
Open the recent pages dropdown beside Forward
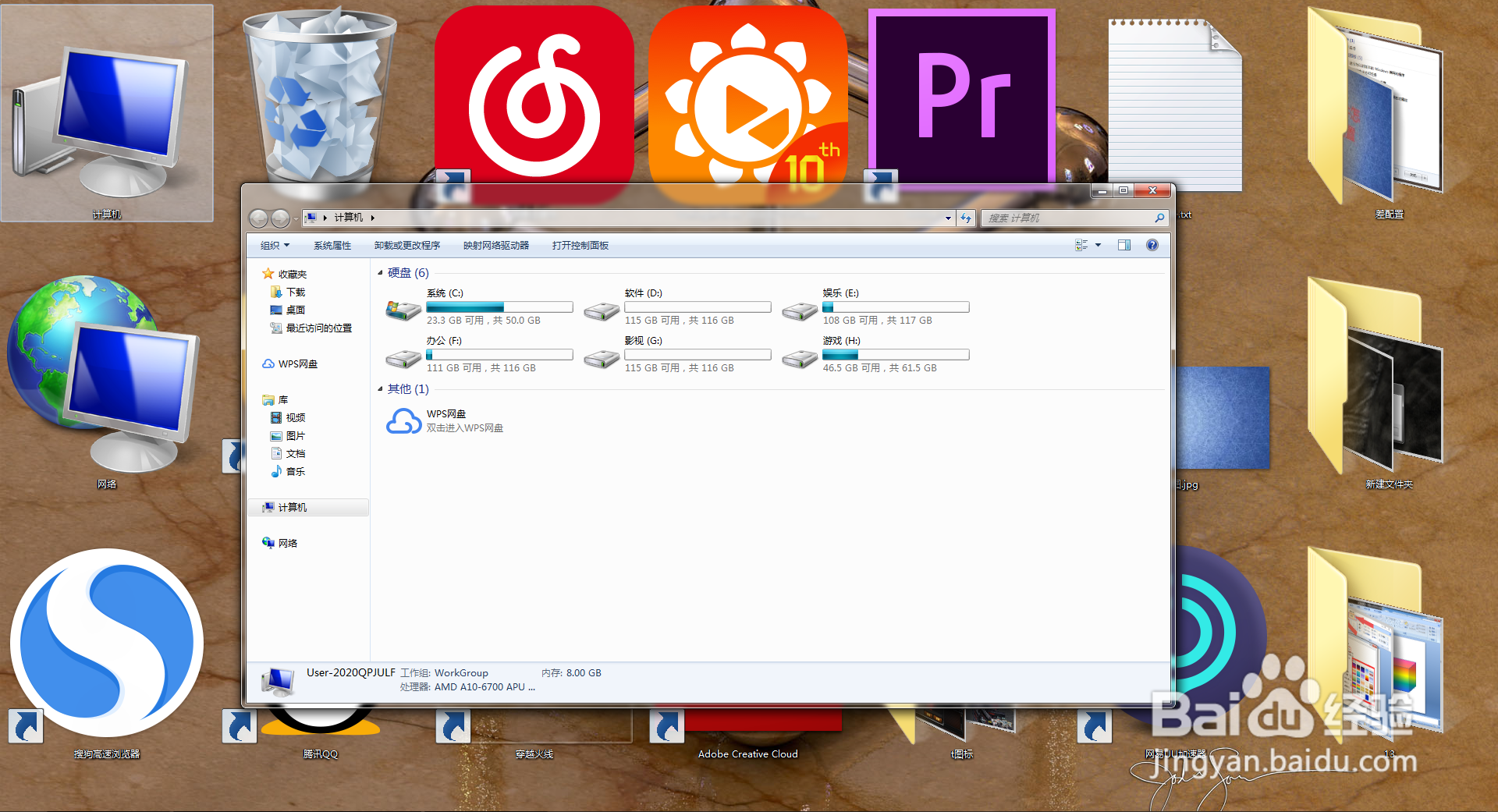click(296, 219)
